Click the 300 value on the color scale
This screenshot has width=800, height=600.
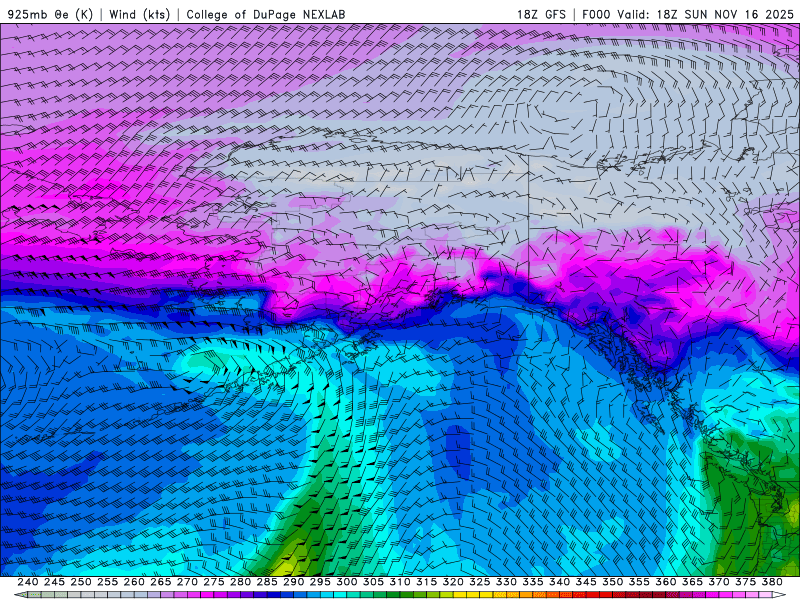(347, 582)
